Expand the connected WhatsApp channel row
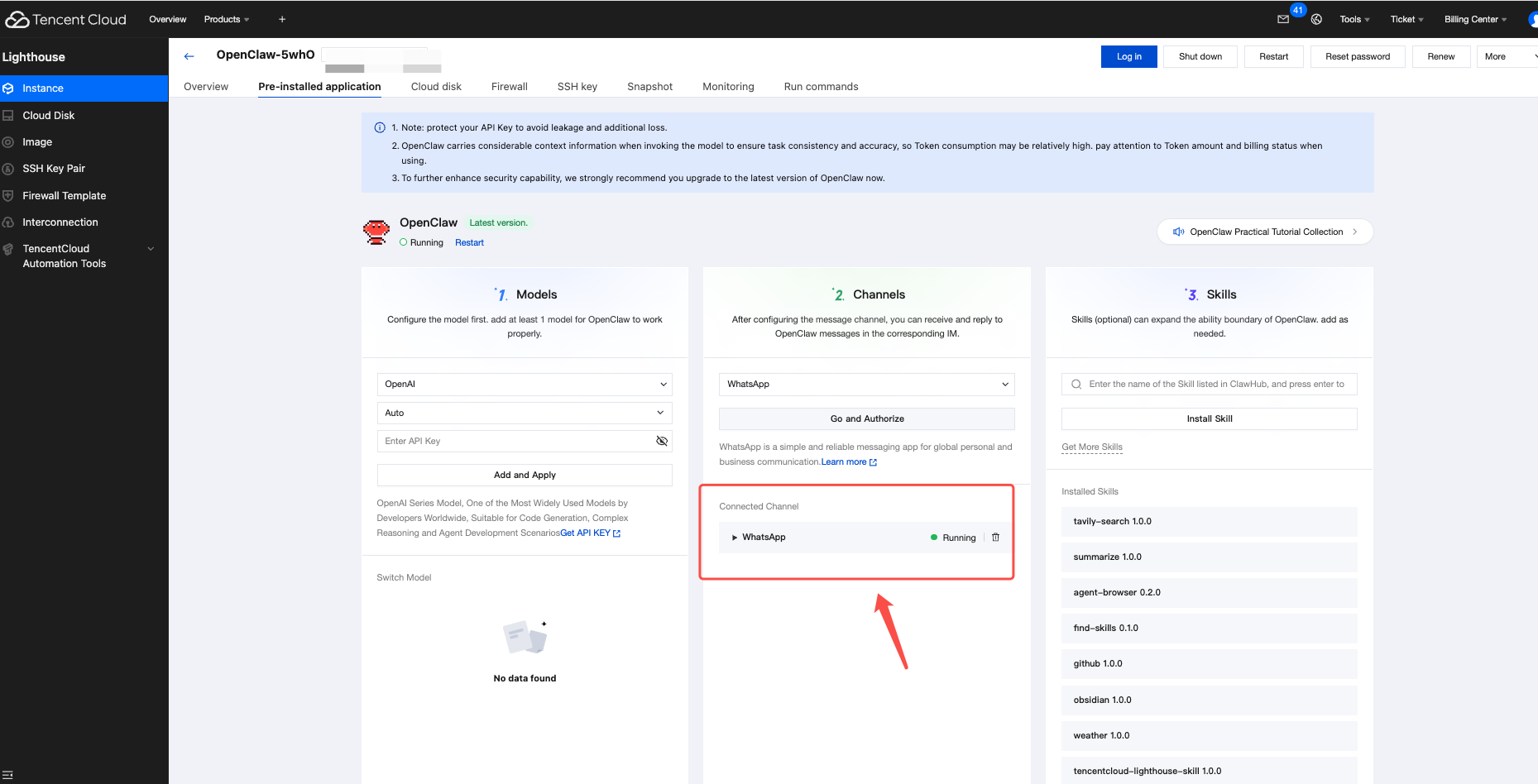This screenshot has width=1538, height=784. tap(735, 538)
